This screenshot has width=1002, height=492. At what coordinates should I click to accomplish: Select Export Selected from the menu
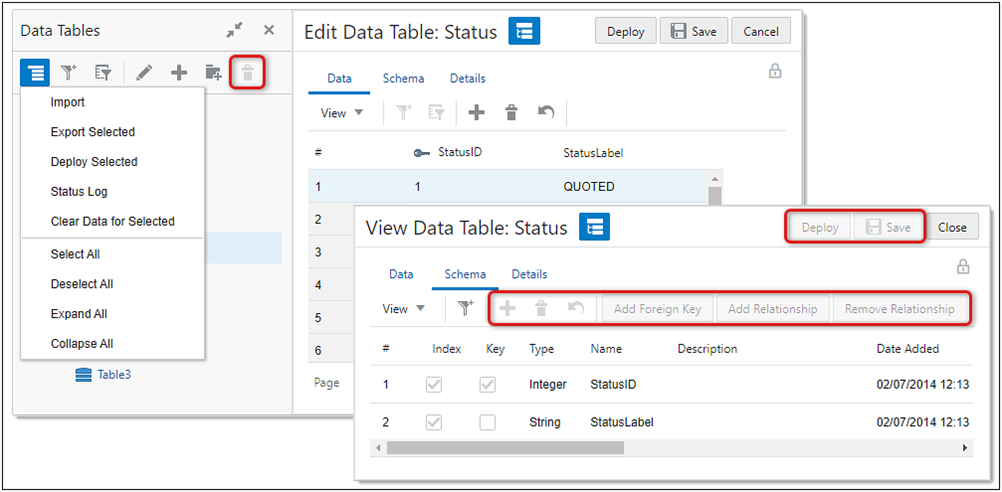pos(93,132)
